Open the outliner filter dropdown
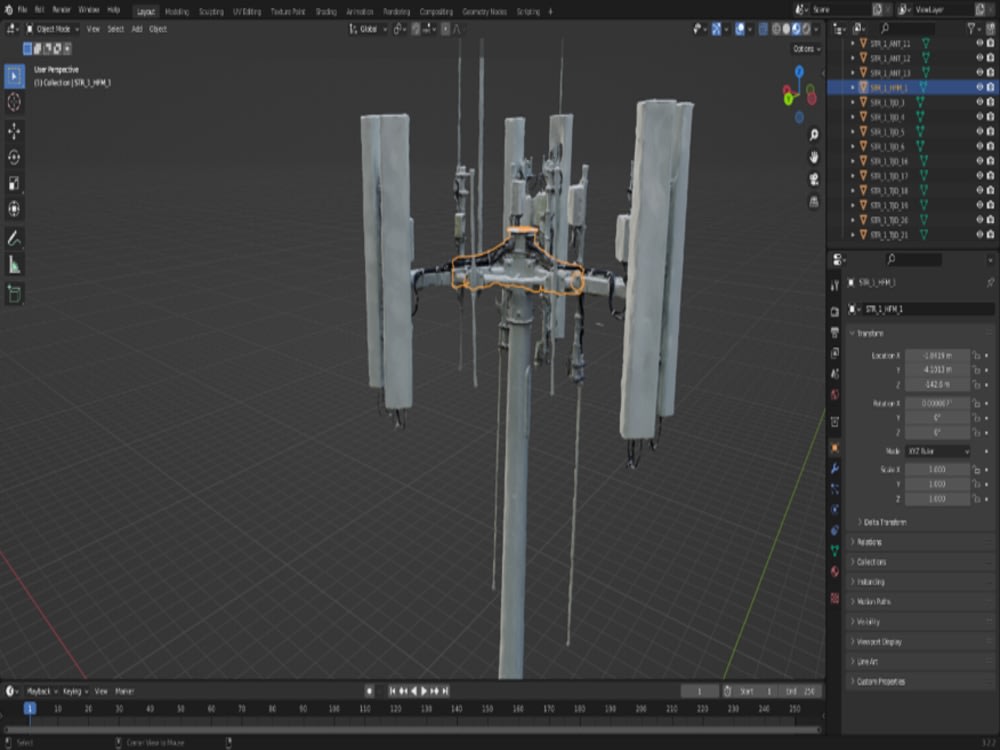Viewport: 1000px width, 750px height. tap(974, 28)
